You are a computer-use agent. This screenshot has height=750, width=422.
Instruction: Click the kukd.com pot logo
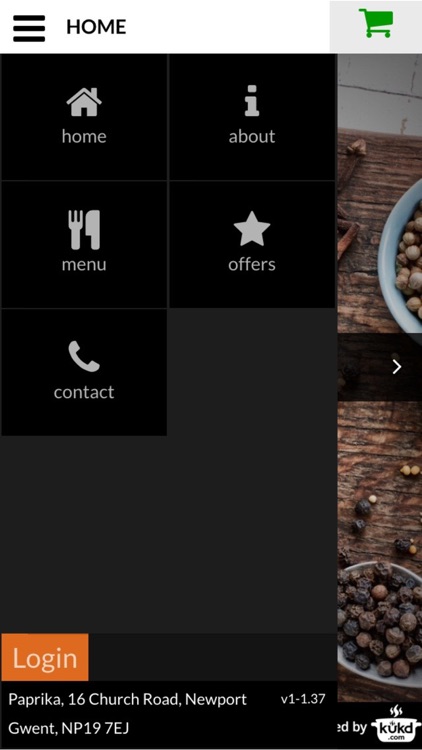tap(396, 724)
